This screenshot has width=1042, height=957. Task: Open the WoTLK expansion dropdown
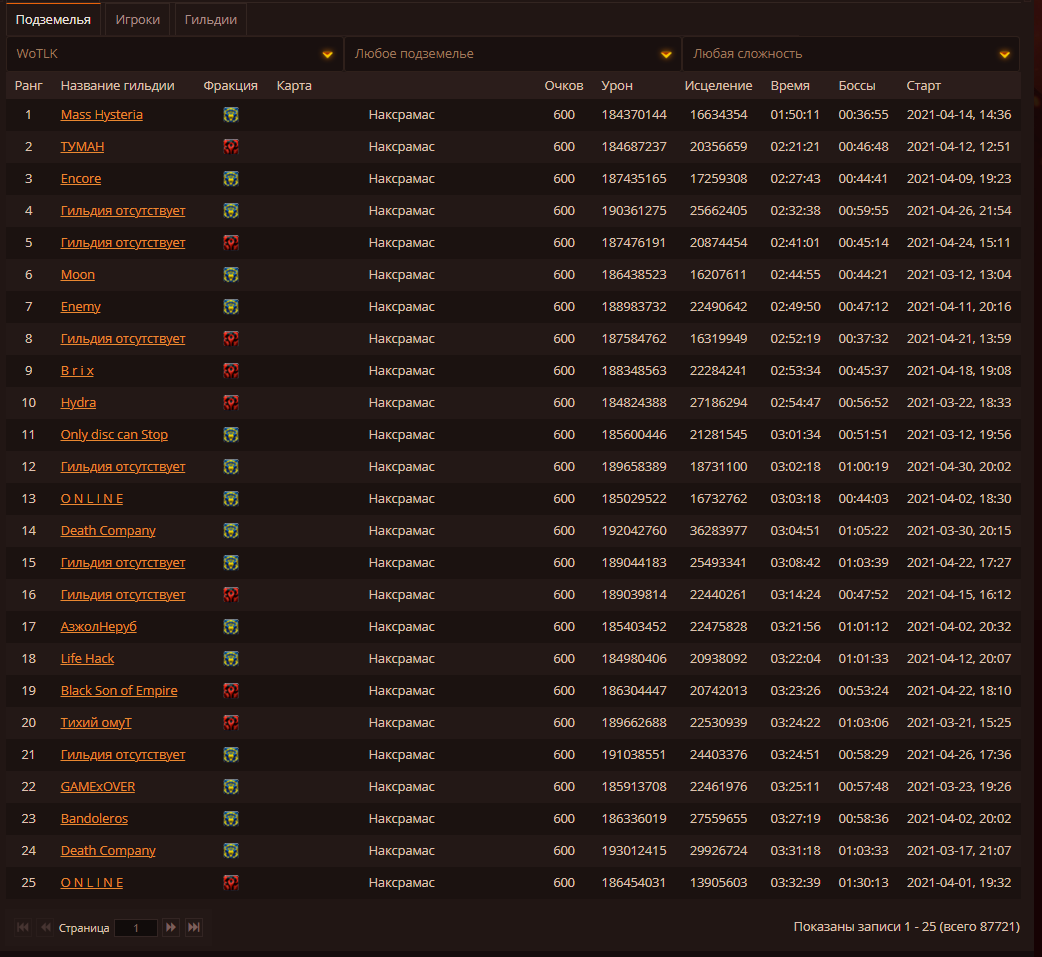tap(175, 54)
